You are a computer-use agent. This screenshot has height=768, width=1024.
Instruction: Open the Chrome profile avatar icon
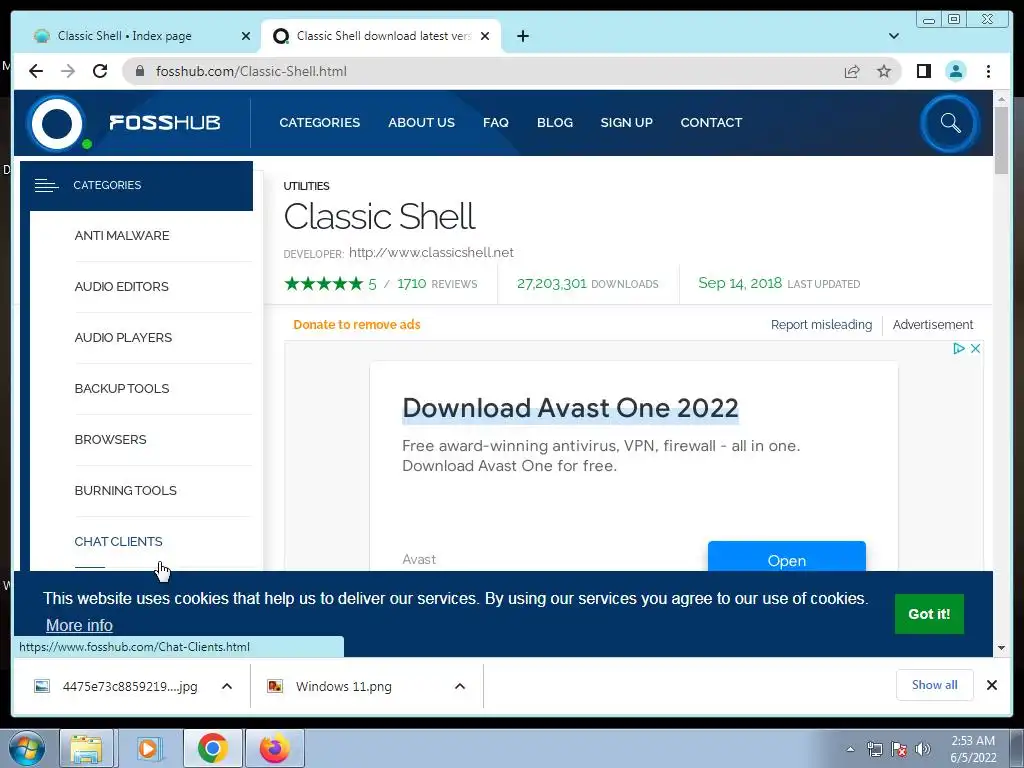(955, 71)
